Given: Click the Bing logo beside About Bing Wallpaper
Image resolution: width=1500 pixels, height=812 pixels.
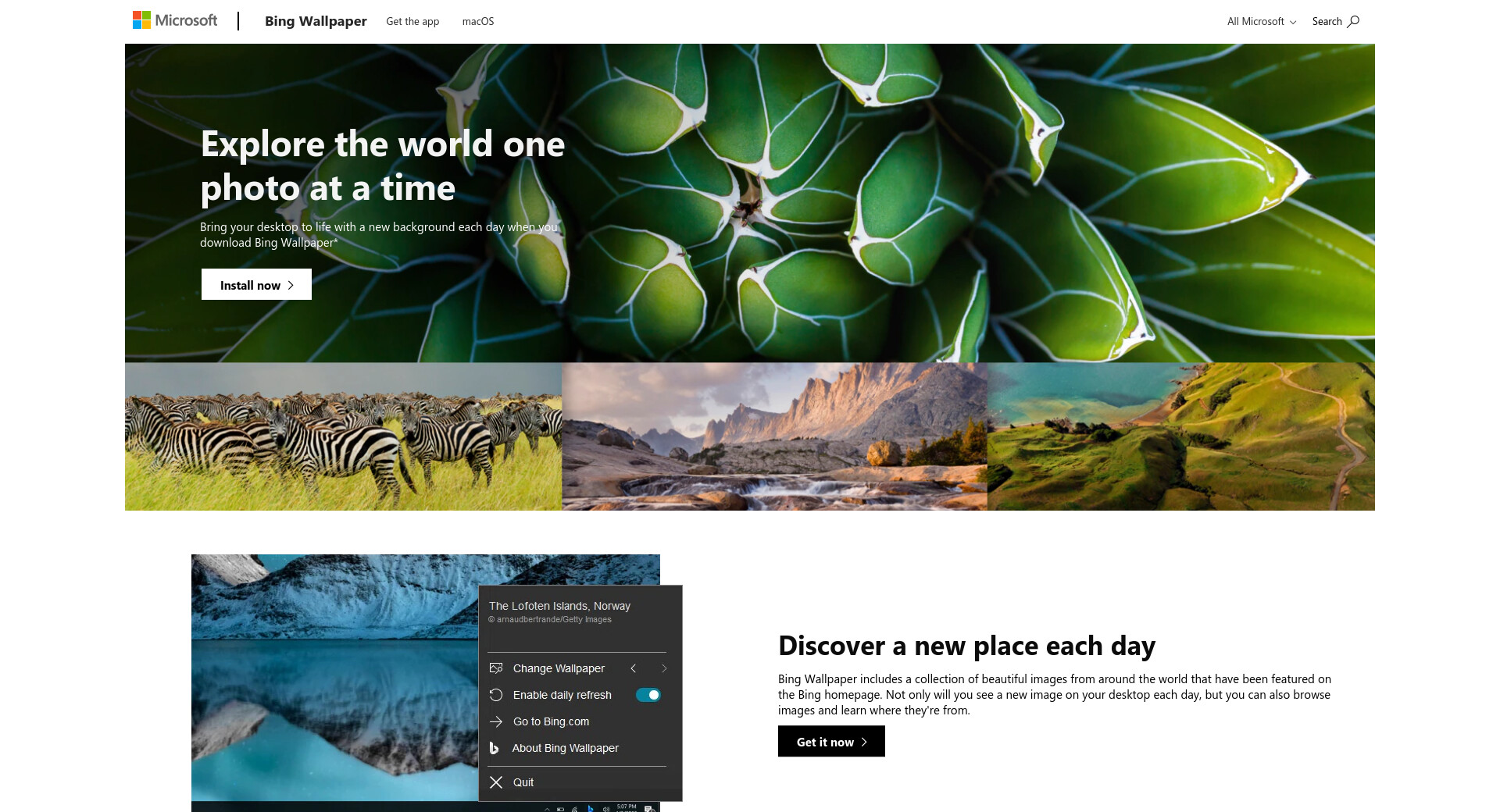Looking at the screenshot, I should 494,748.
